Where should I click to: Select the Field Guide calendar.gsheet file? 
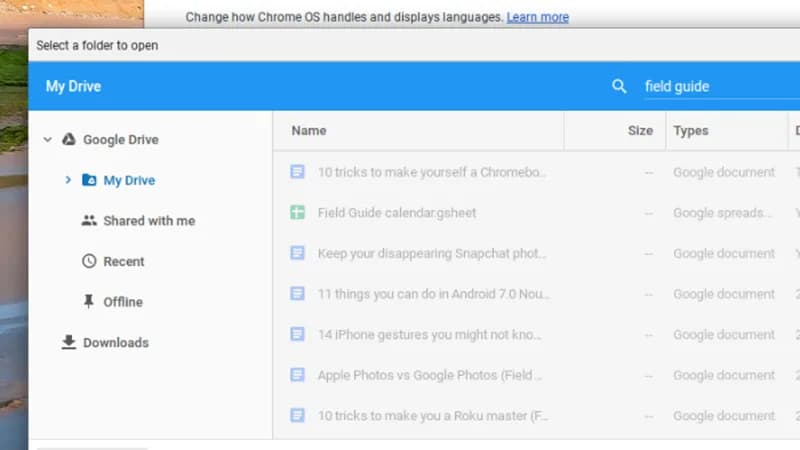pos(397,213)
